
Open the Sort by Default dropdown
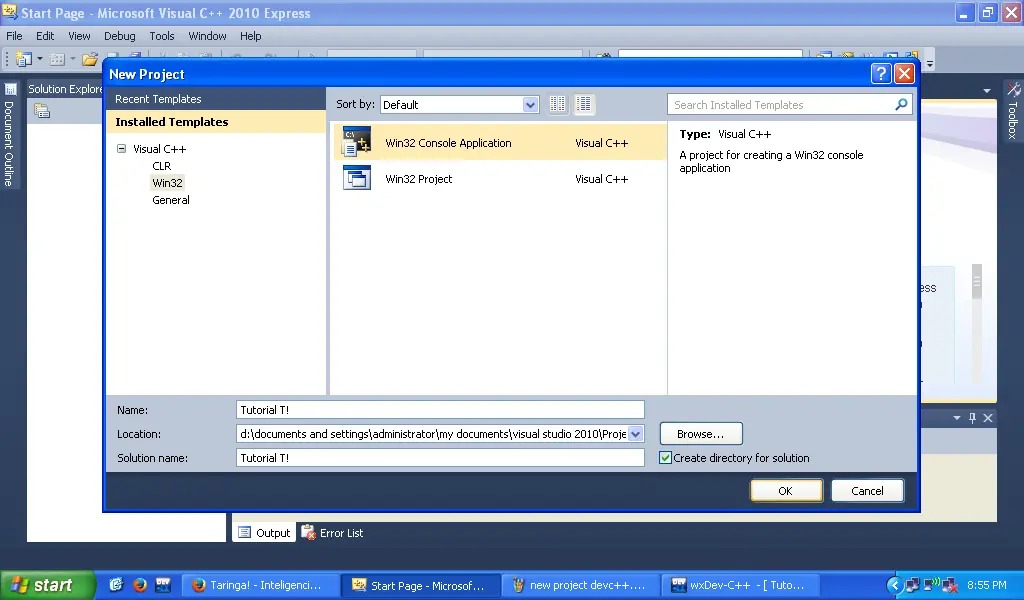[530, 104]
